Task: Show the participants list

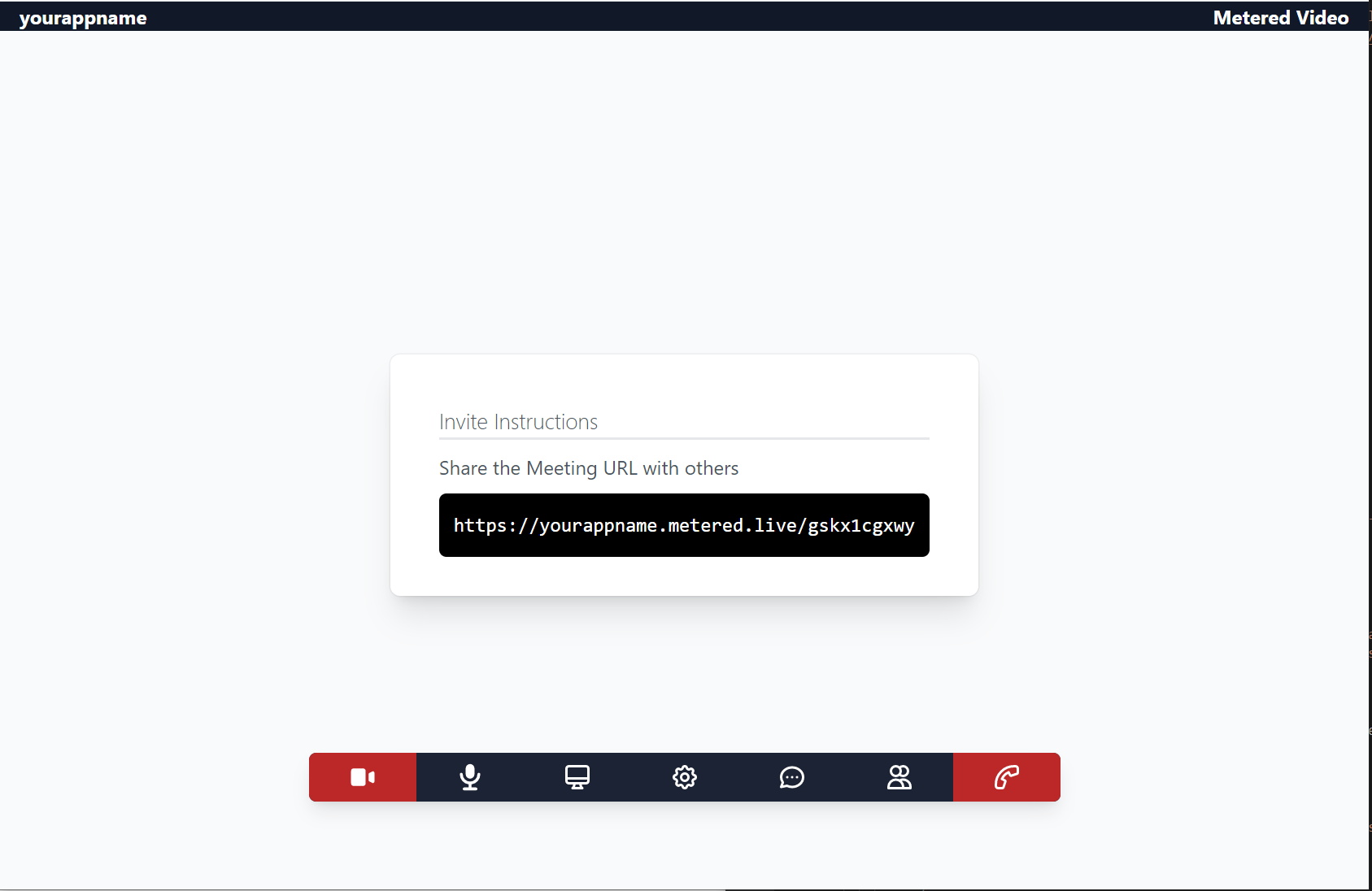Action: pos(899,777)
